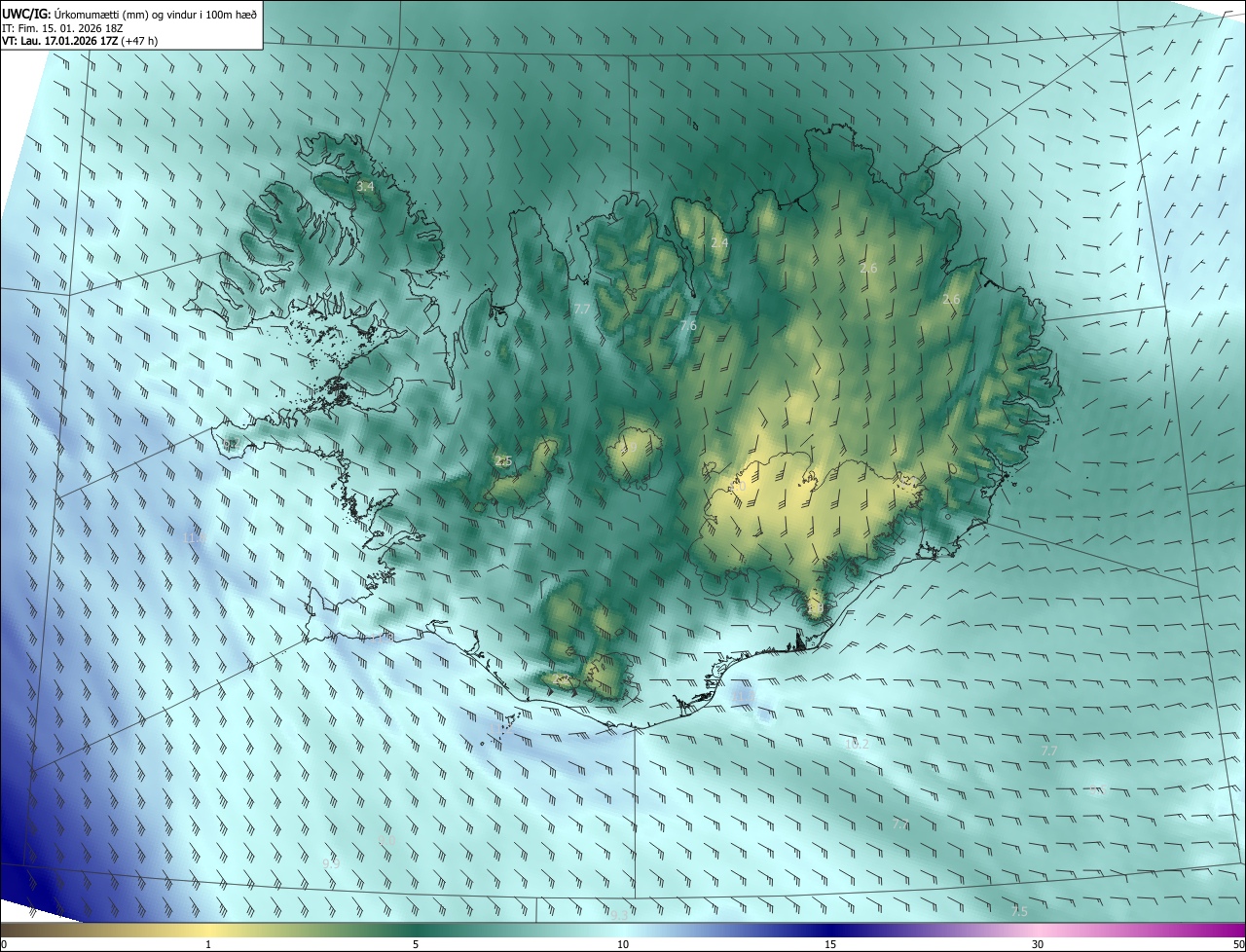1246x952 pixels.
Task: Click the '5' label on the color scale
Action: tap(416, 944)
